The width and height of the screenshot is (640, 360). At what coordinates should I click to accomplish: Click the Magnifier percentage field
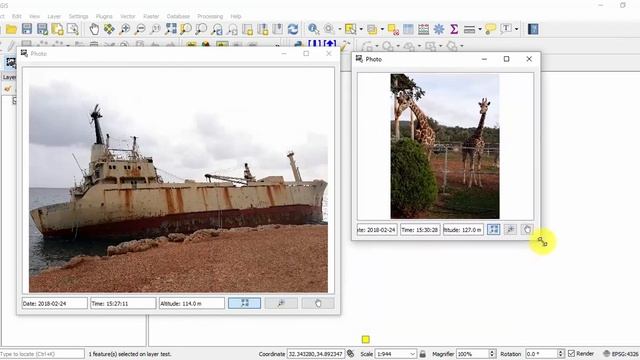(x=472, y=354)
